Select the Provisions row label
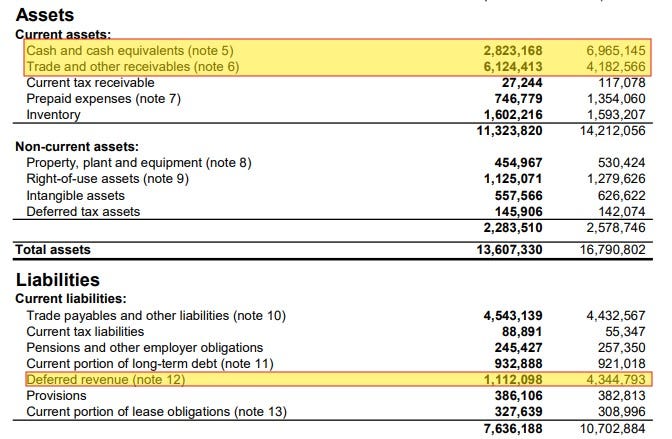Viewport: 672px width, 439px height. [56, 396]
